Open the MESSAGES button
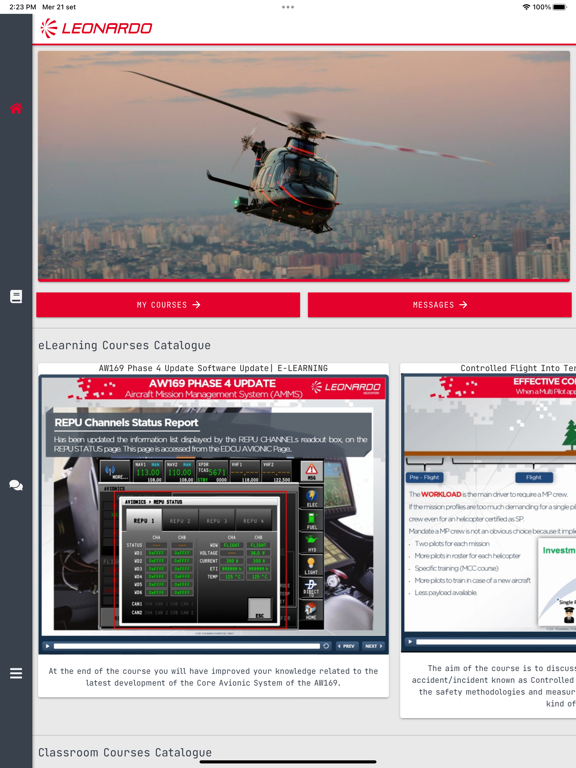The width and height of the screenshot is (576, 768). (x=439, y=305)
